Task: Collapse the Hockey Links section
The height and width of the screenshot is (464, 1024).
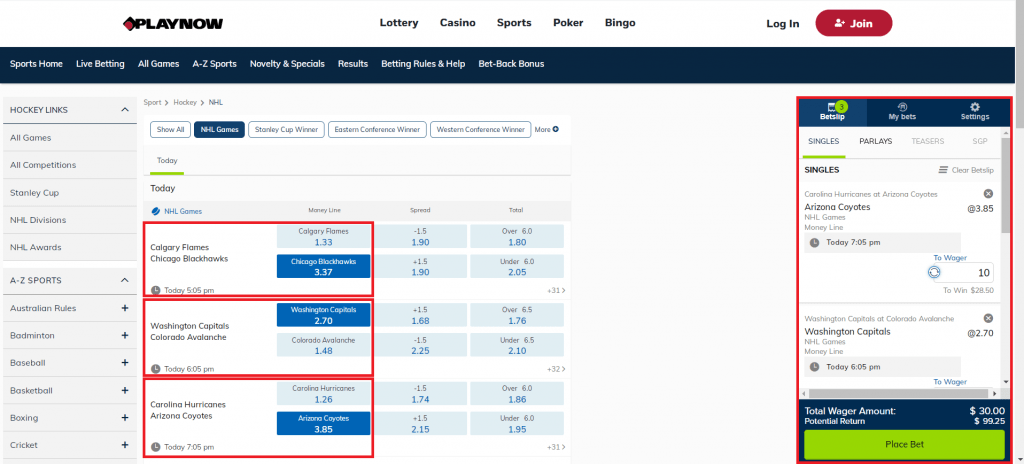Action: 125,110
